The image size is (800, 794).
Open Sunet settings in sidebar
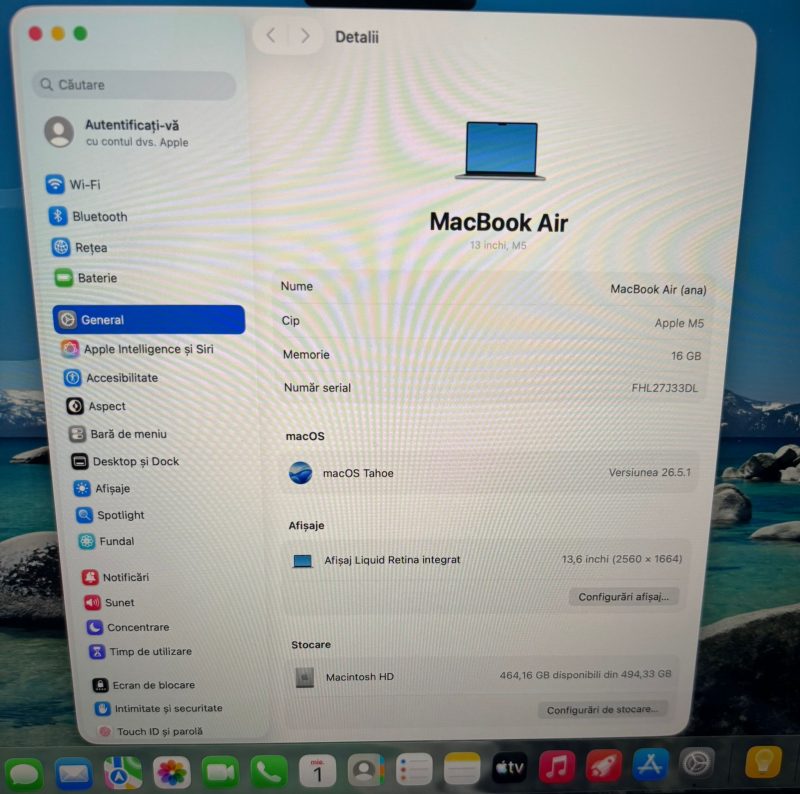(x=109, y=603)
